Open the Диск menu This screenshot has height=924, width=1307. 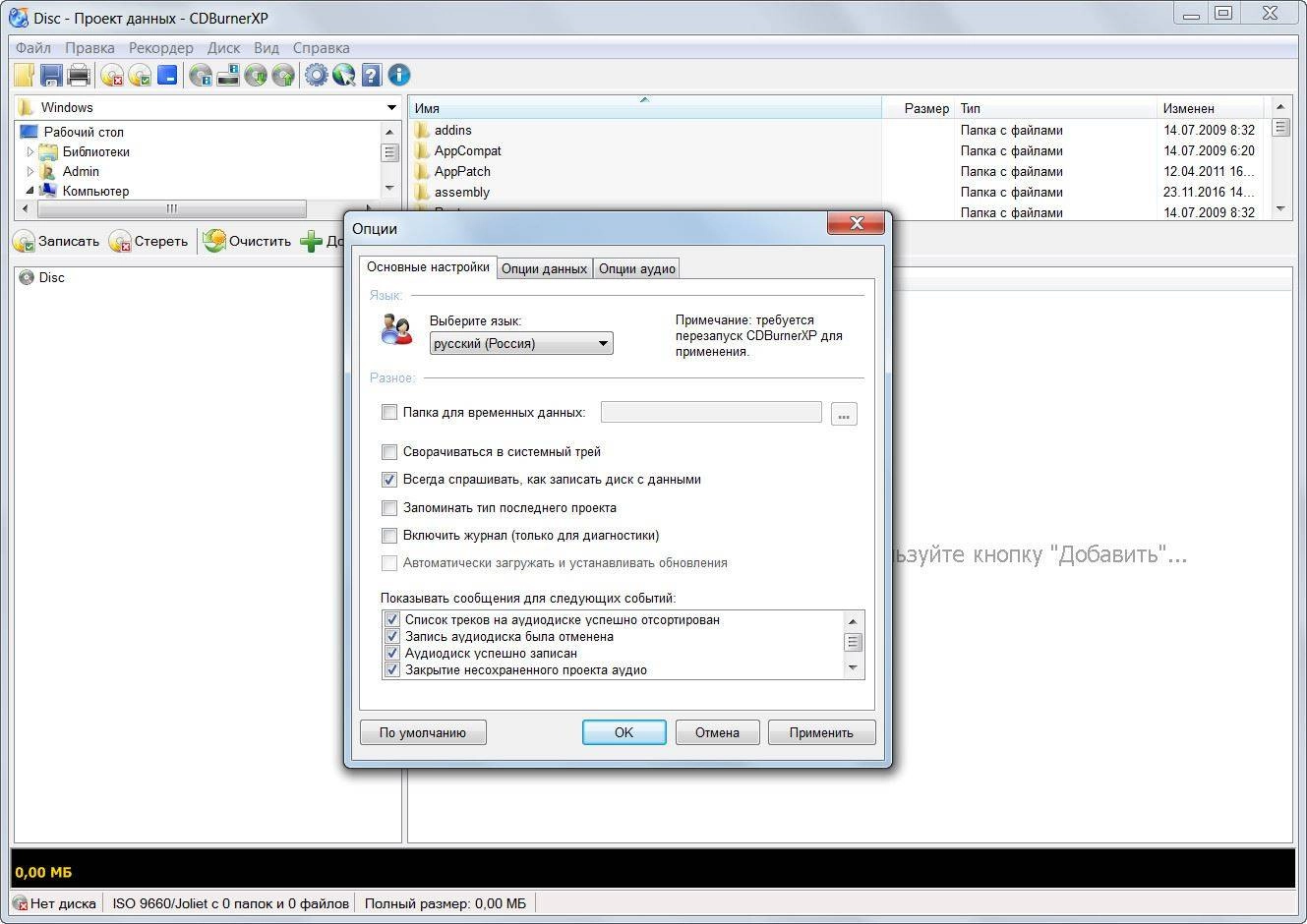coord(223,48)
